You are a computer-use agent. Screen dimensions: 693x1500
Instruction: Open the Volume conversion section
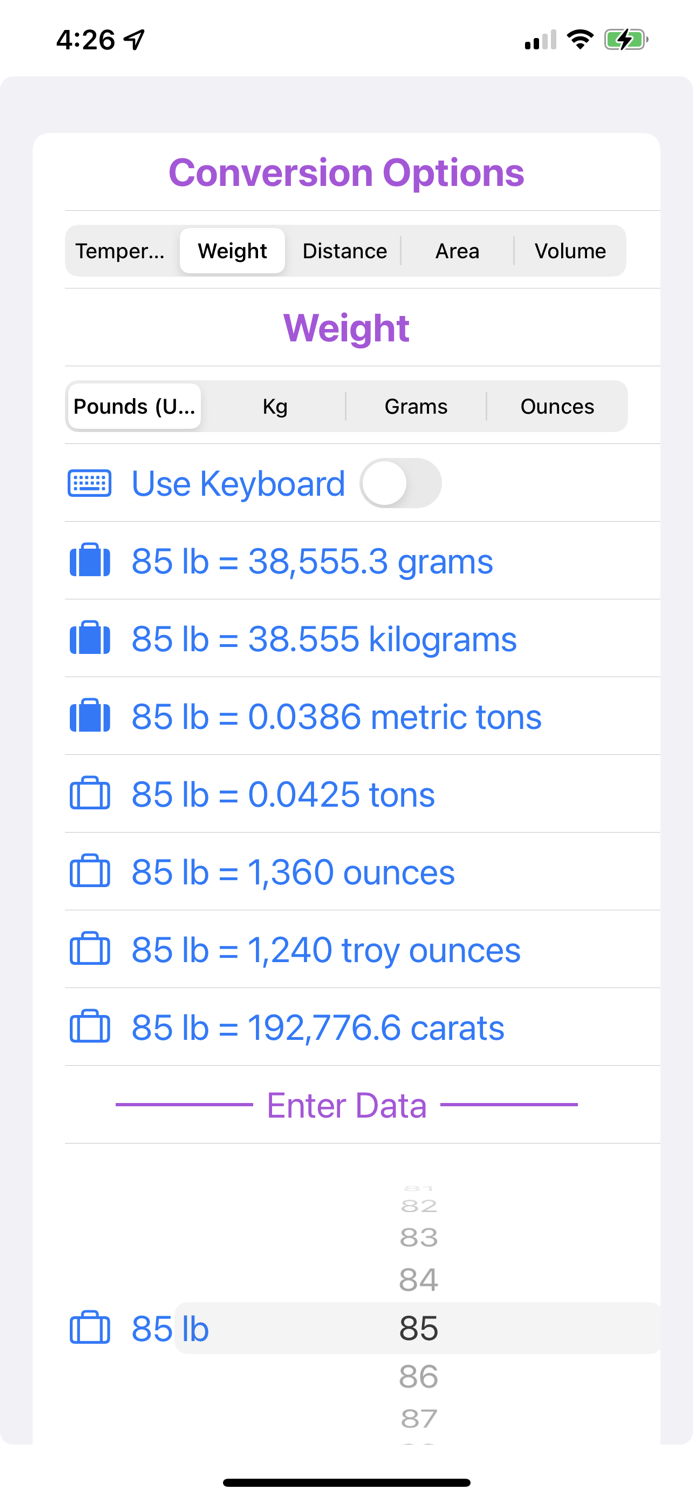pos(570,251)
